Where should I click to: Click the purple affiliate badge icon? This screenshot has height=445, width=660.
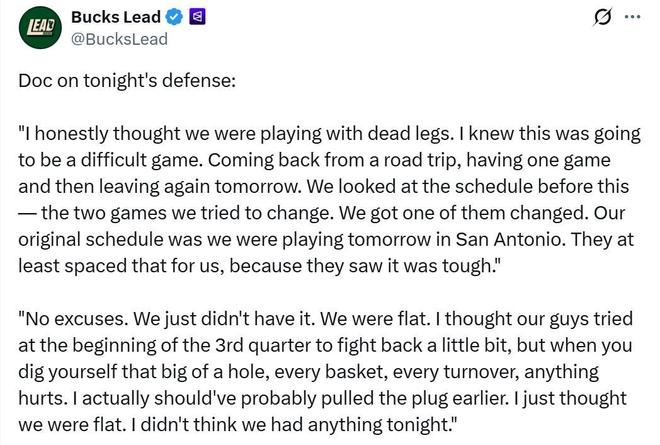pyautogui.click(x=197, y=18)
